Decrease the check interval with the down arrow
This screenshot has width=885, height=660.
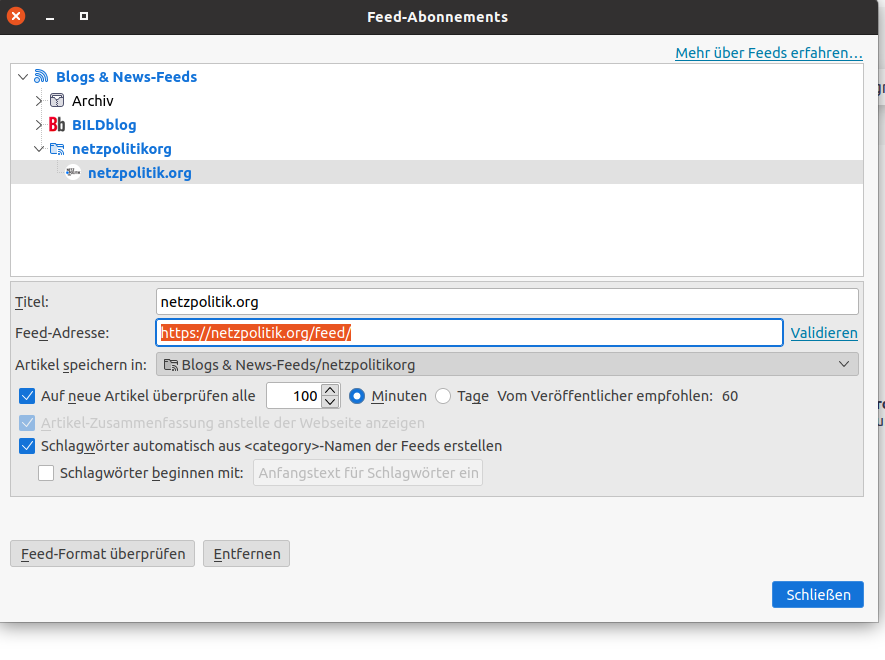(x=330, y=401)
